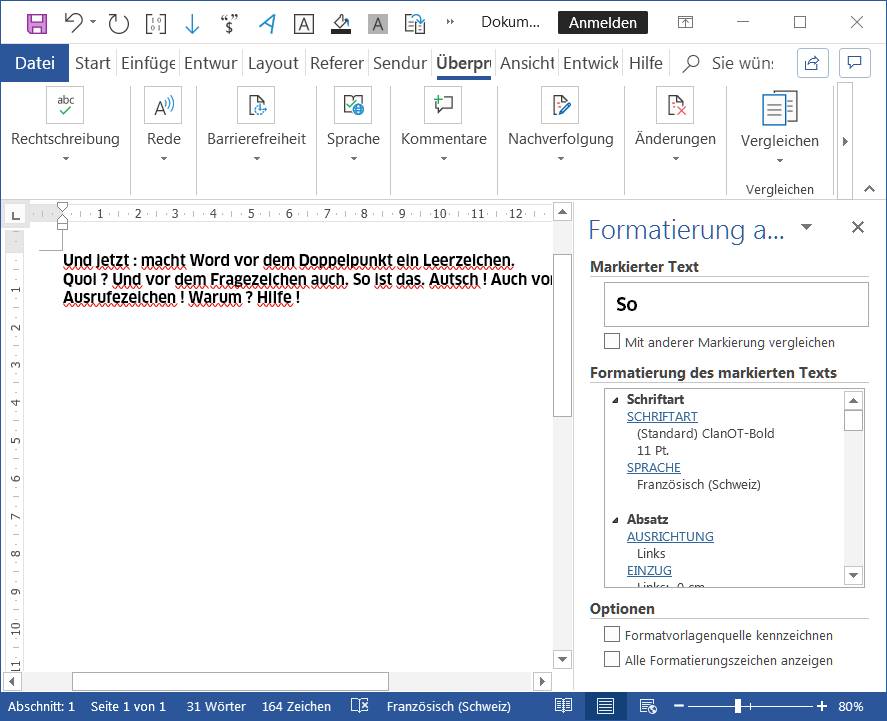Switch to the Layout tab
The height and width of the screenshot is (721, 887).
click(x=273, y=63)
